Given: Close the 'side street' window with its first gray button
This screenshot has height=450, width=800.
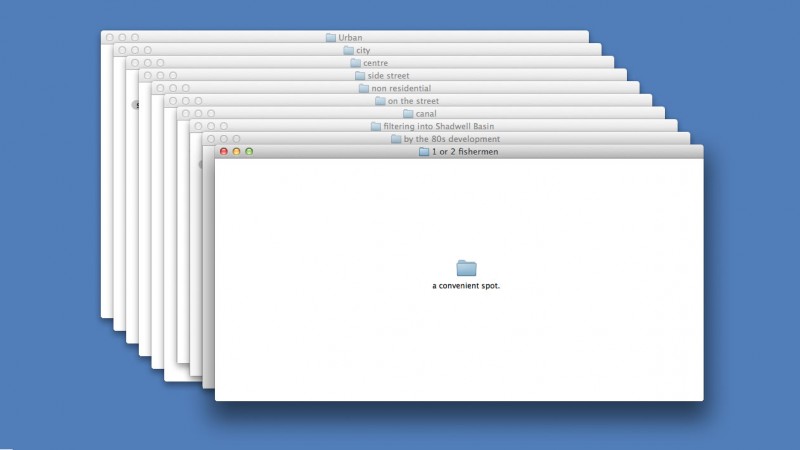Looking at the screenshot, I should pos(148,76).
